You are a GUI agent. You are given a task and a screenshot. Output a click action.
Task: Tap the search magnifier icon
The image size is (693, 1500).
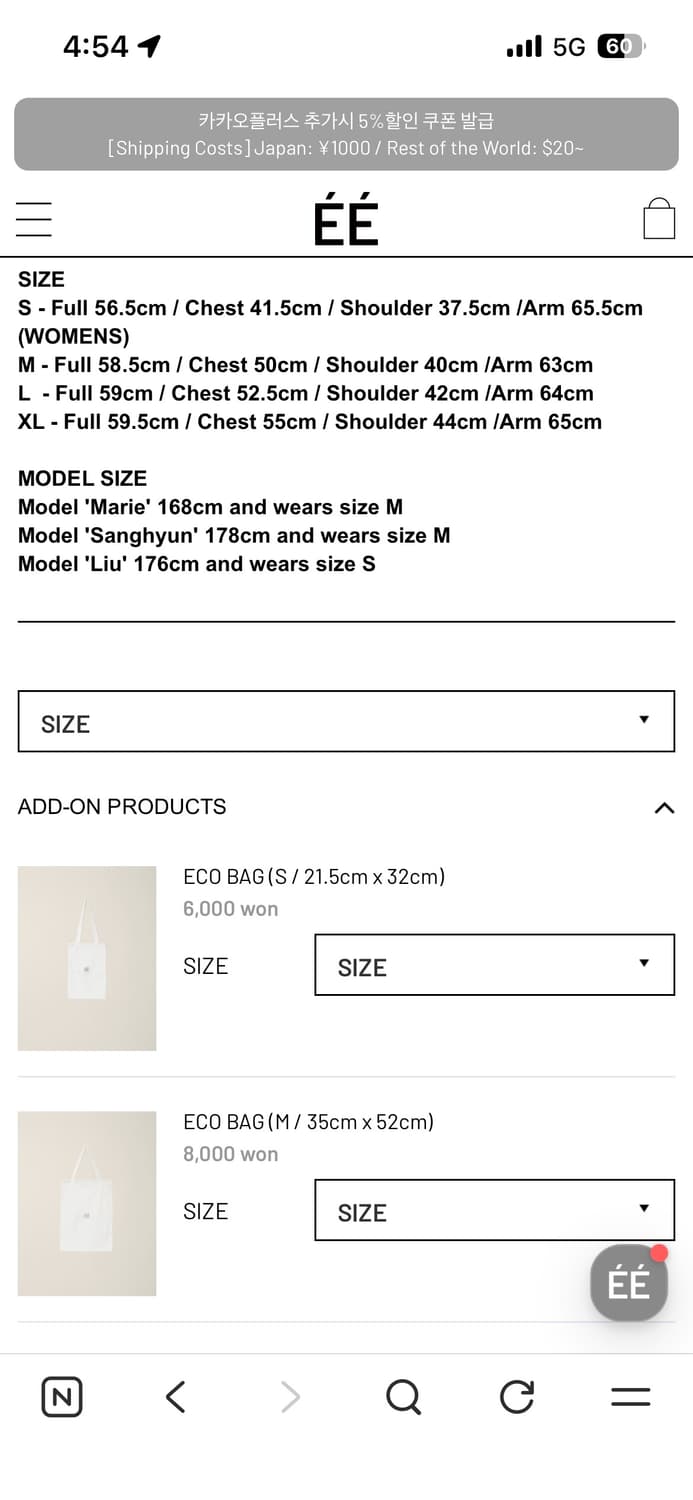point(402,1397)
